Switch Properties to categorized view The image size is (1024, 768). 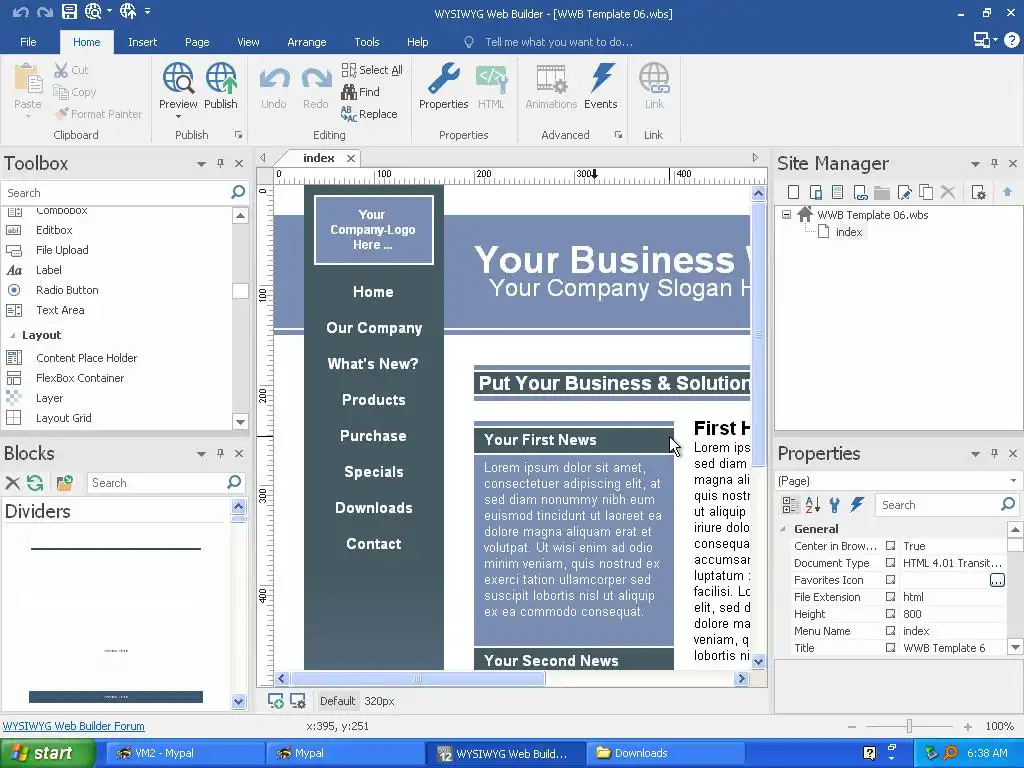(x=790, y=505)
